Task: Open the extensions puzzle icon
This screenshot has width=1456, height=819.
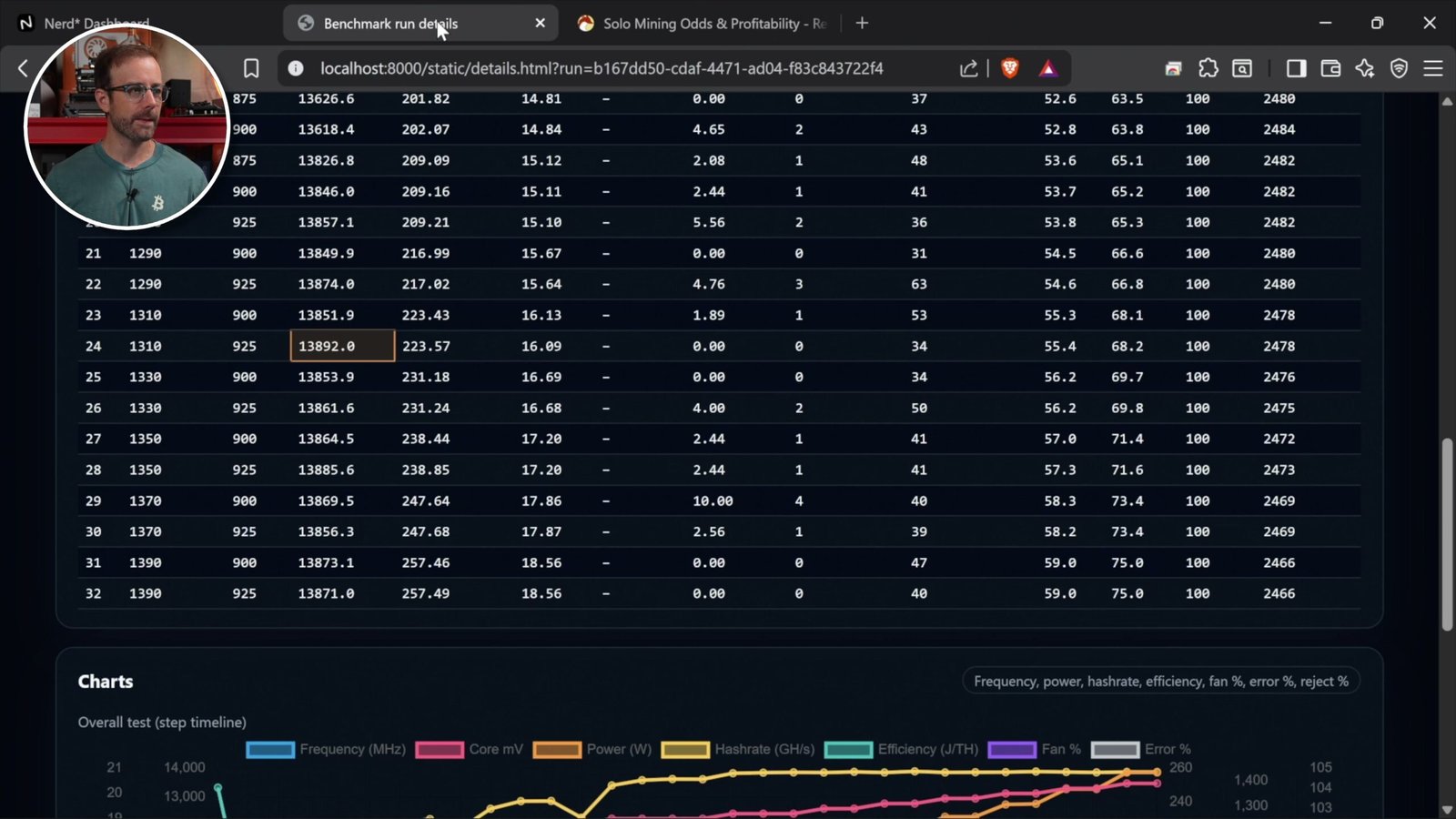Action: [x=1208, y=68]
